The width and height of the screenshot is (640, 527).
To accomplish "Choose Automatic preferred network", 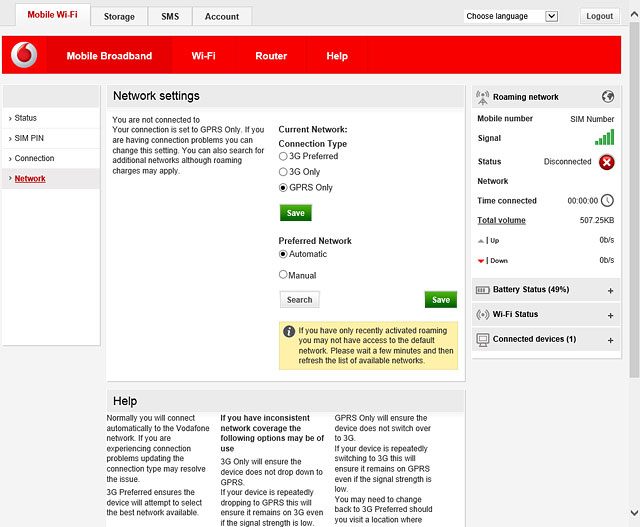I will [x=283, y=254].
